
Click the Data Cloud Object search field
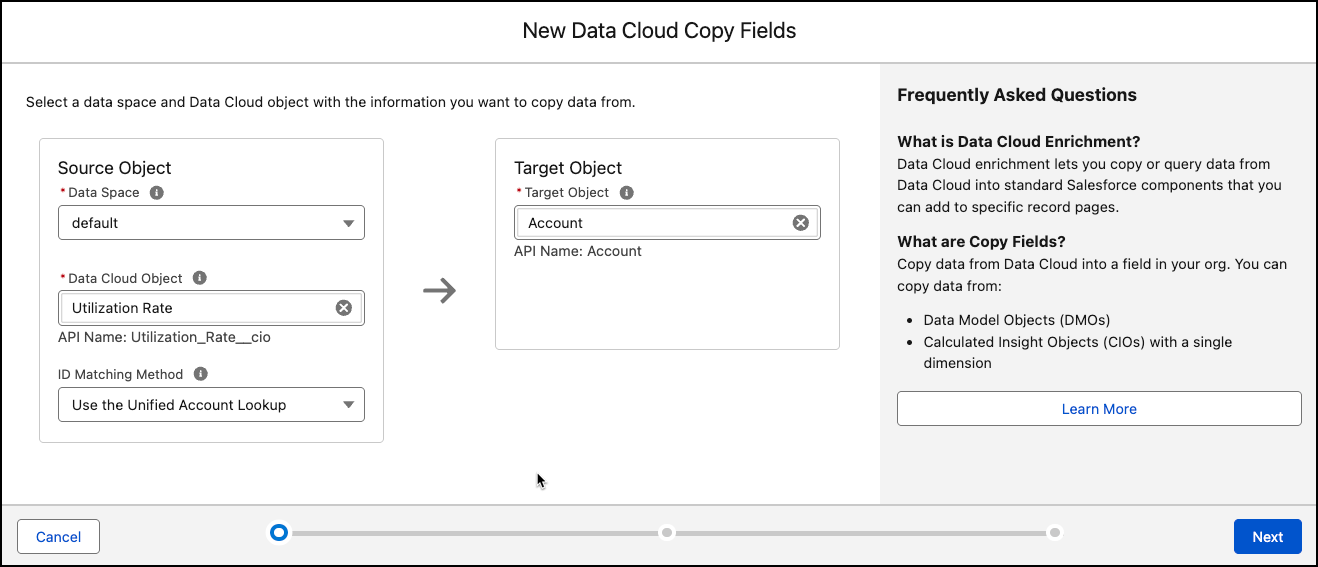[198, 308]
